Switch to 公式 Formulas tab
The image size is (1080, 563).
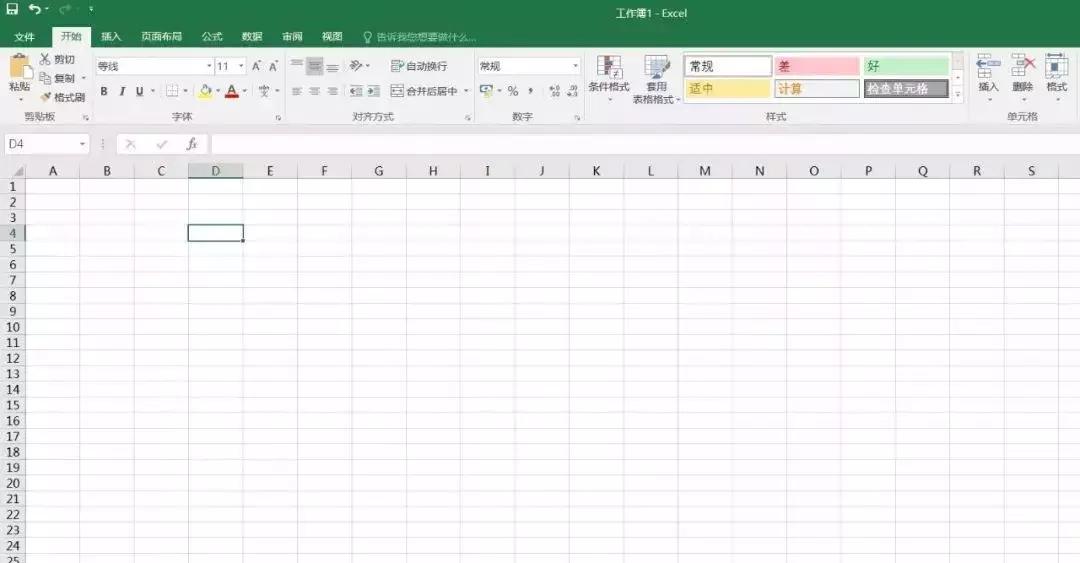tap(212, 37)
